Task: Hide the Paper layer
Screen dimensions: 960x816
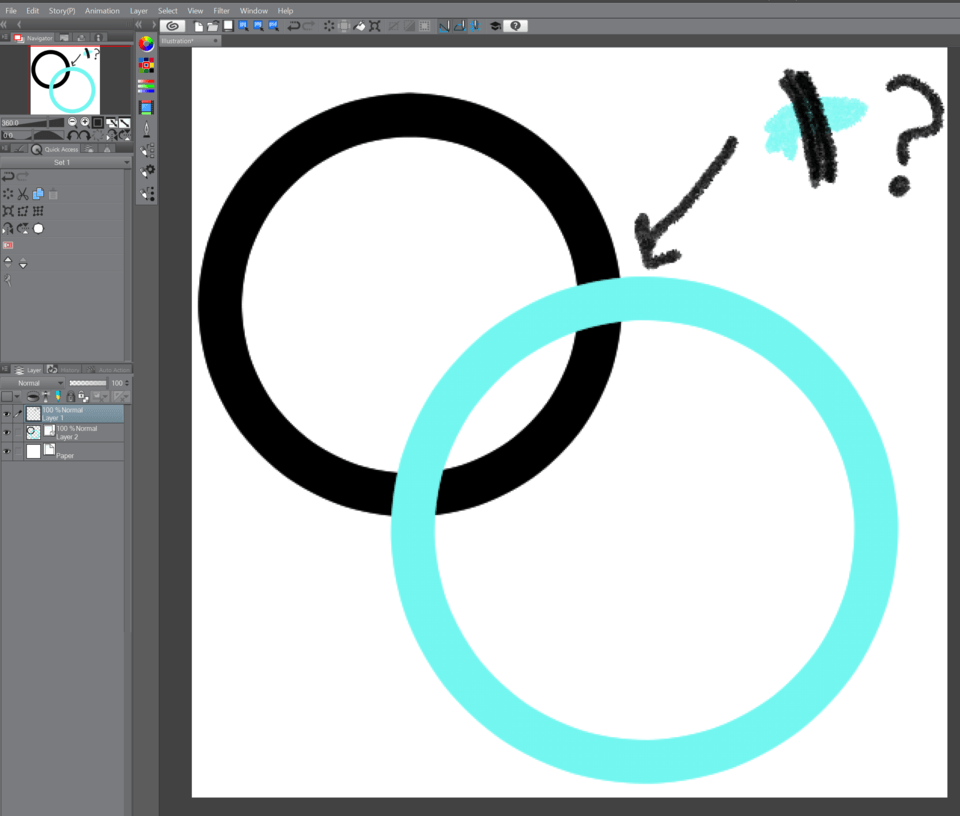Action: [6, 451]
